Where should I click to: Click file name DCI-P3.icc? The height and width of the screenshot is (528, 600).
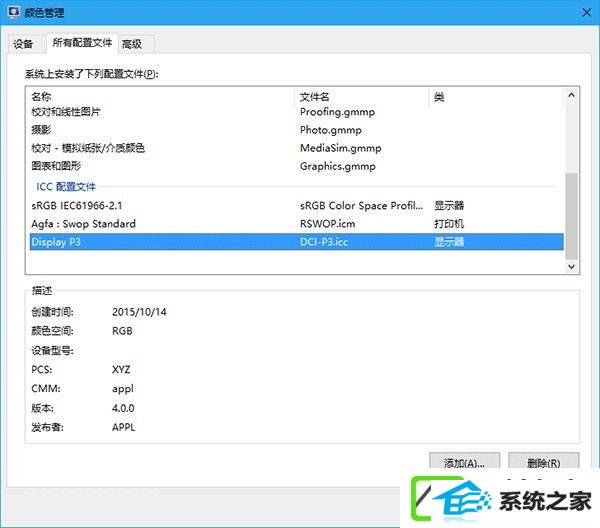point(324,242)
